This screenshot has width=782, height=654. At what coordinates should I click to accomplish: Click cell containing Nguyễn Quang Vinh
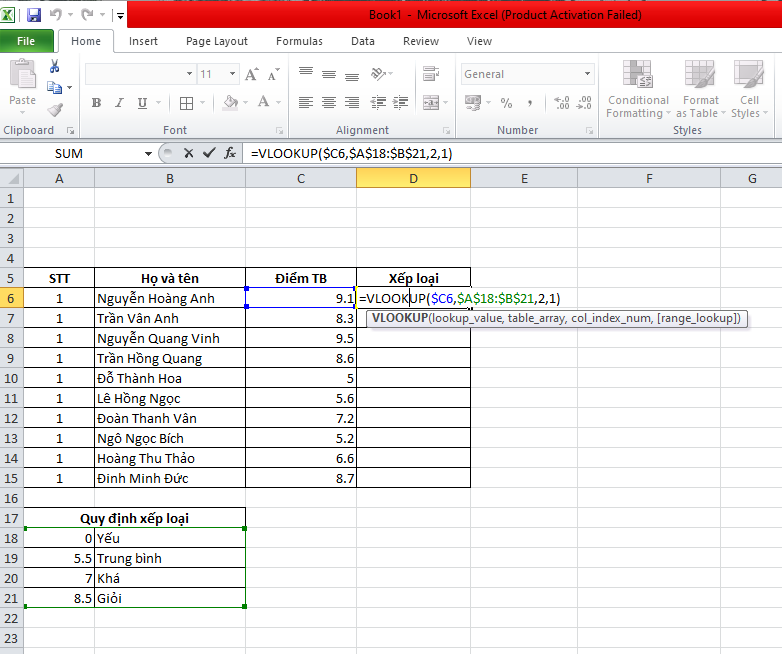coord(170,338)
